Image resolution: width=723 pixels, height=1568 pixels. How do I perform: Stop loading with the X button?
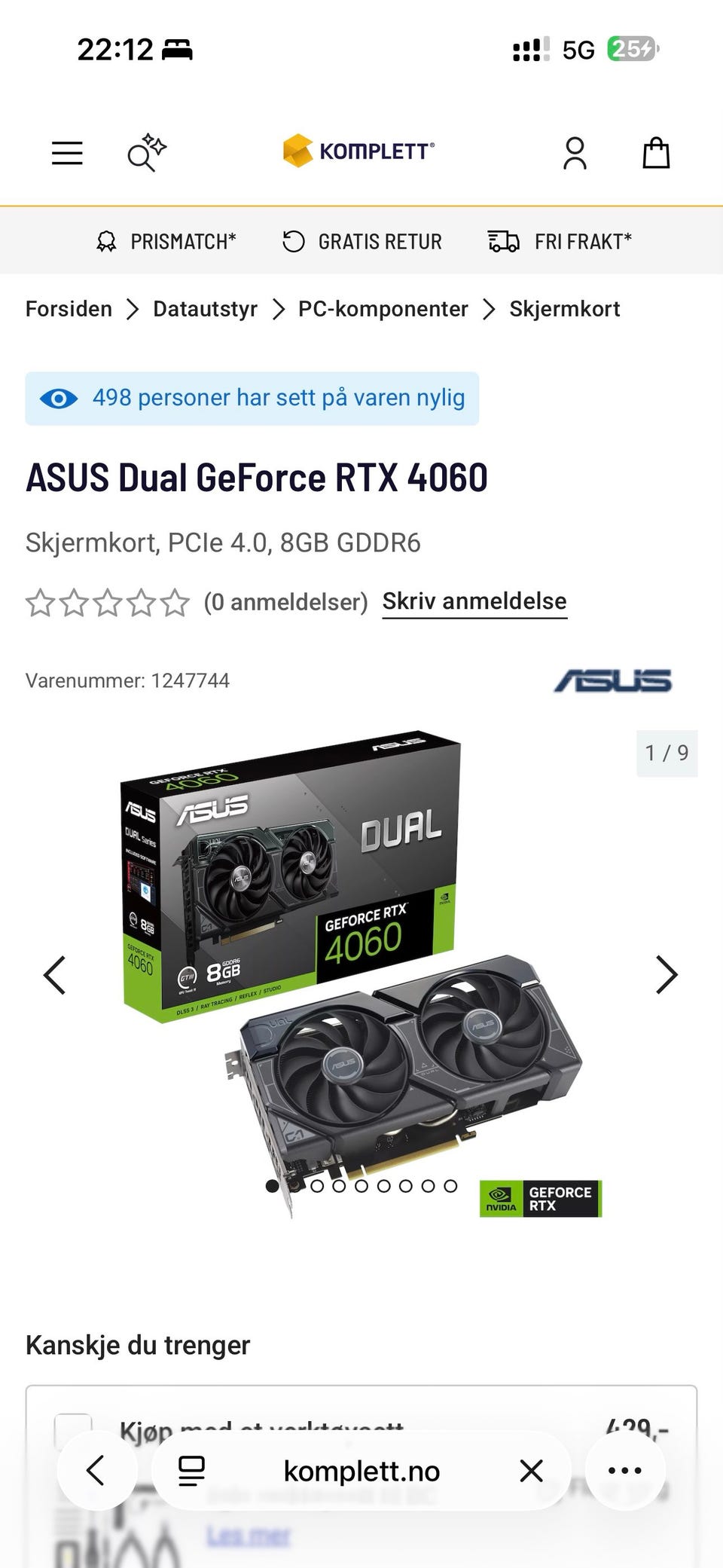click(x=531, y=1470)
